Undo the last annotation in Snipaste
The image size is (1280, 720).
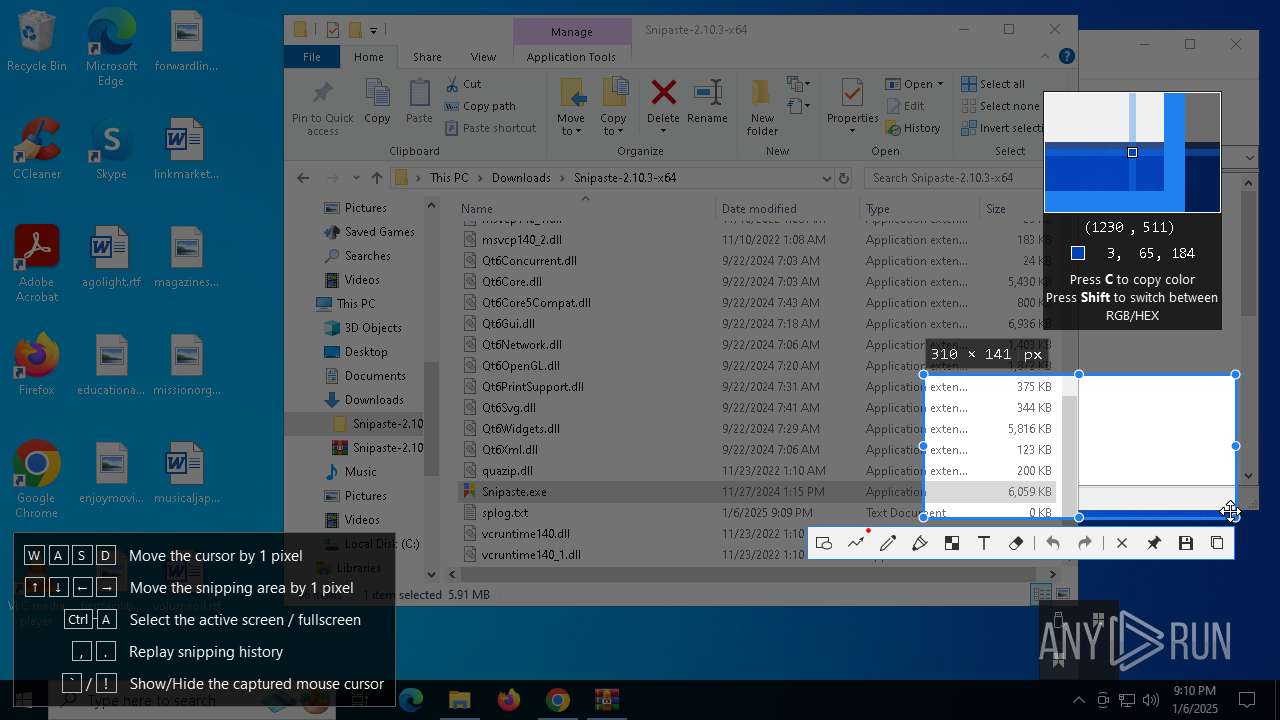coord(1053,543)
